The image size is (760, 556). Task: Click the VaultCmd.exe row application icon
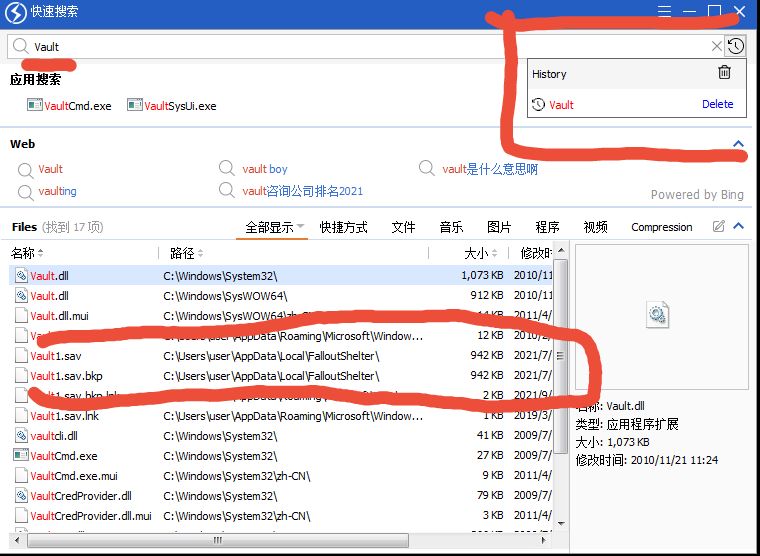20,455
